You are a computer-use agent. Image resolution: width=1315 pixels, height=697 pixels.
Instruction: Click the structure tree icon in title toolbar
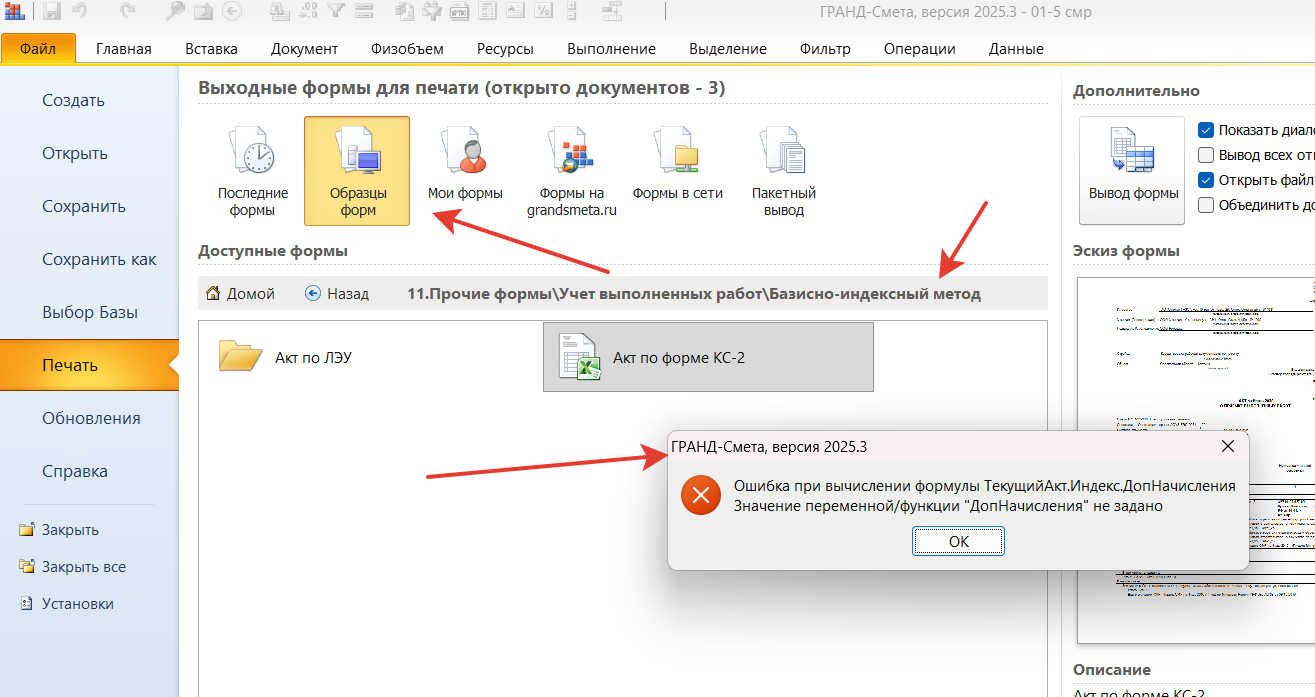click(x=613, y=12)
